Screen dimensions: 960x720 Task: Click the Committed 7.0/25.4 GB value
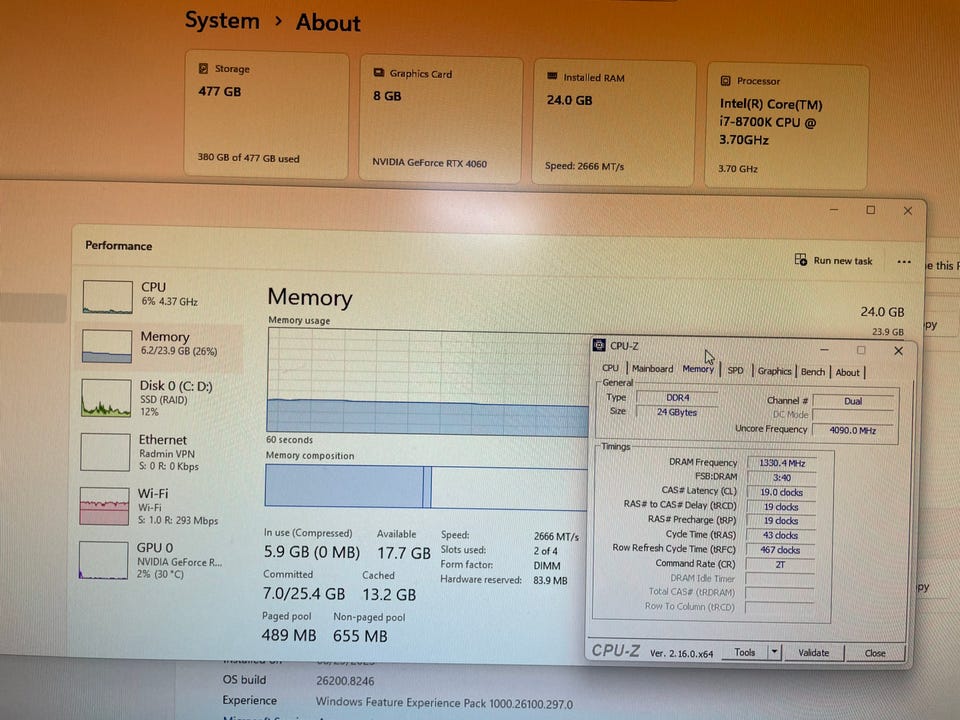click(x=304, y=593)
